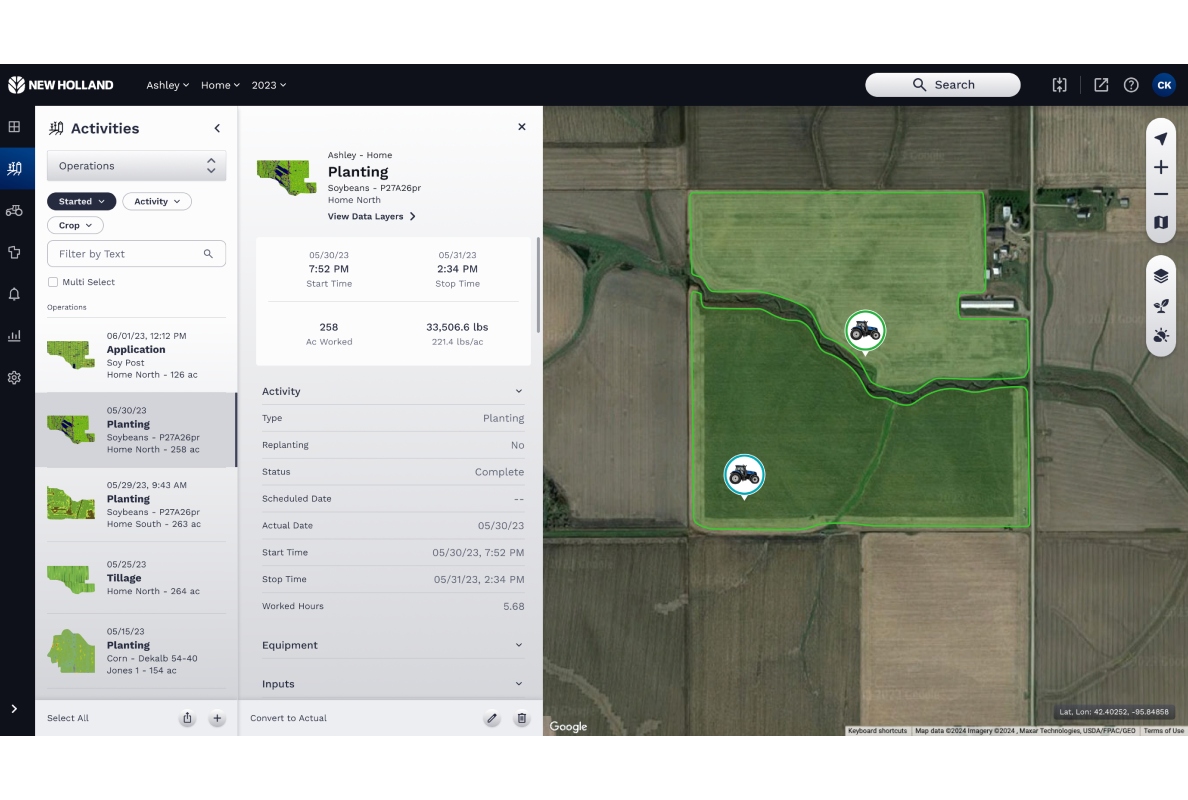Open the CK user profile avatar
1188x800 pixels.
click(1165, 85)
